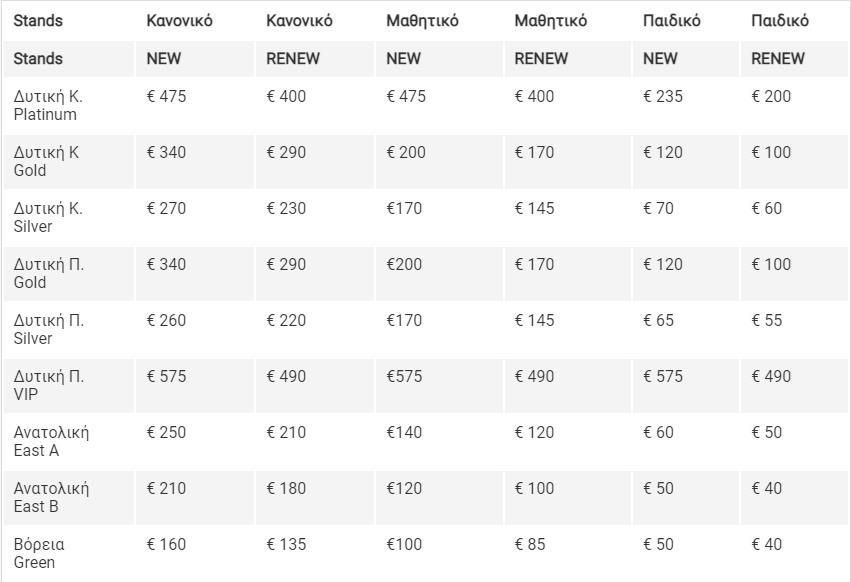
Task: Select the € 475 Κανονικό NEW Platinum price
Action: pyautogui.click(x=166, y=96)
